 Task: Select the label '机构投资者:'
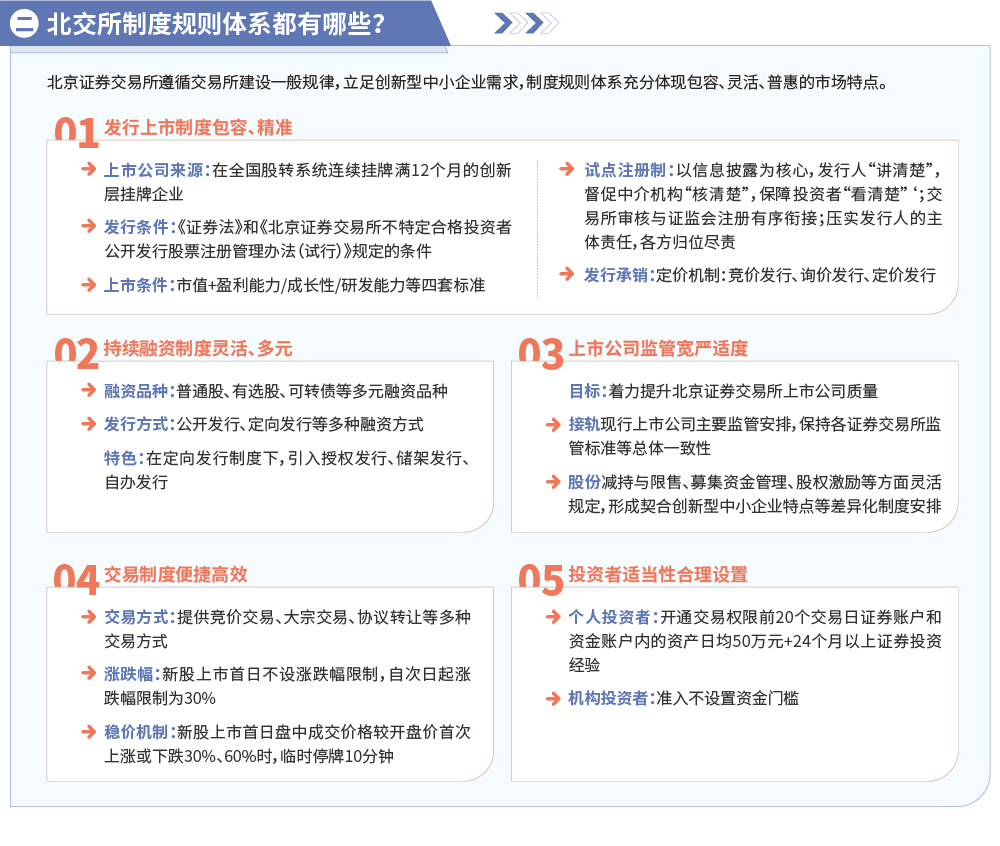(x=612, y=699)
